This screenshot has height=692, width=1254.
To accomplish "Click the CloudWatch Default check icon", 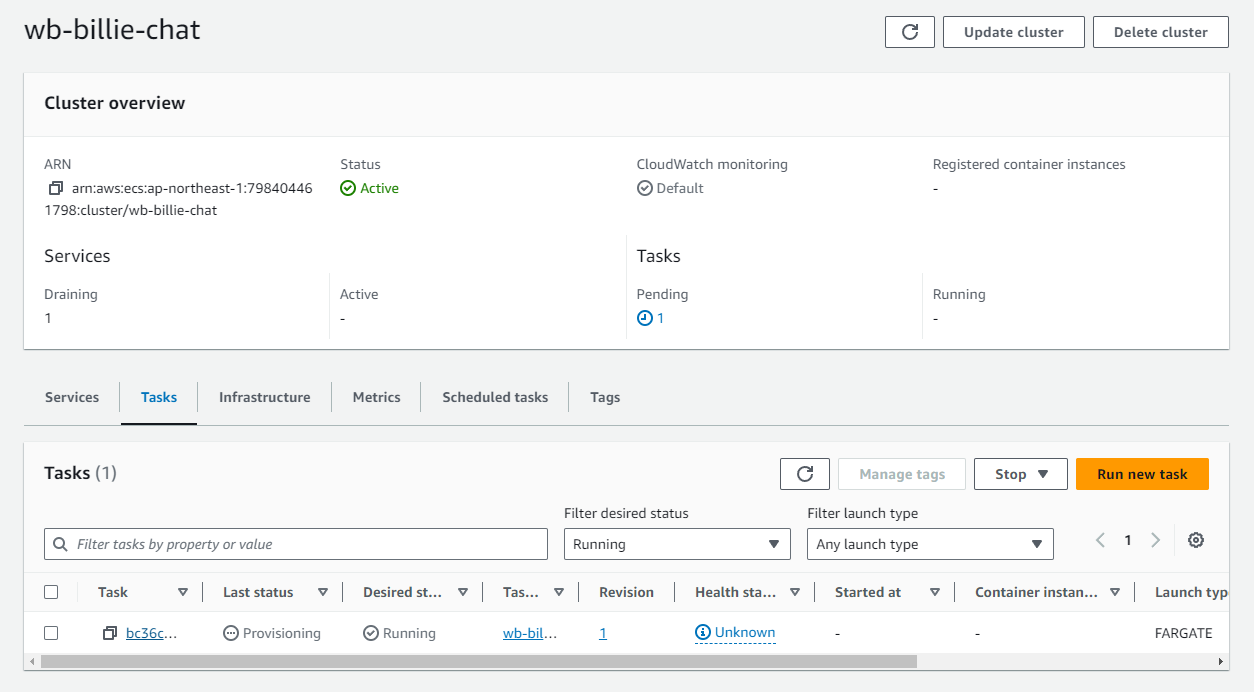I will (x=645, y=188).
